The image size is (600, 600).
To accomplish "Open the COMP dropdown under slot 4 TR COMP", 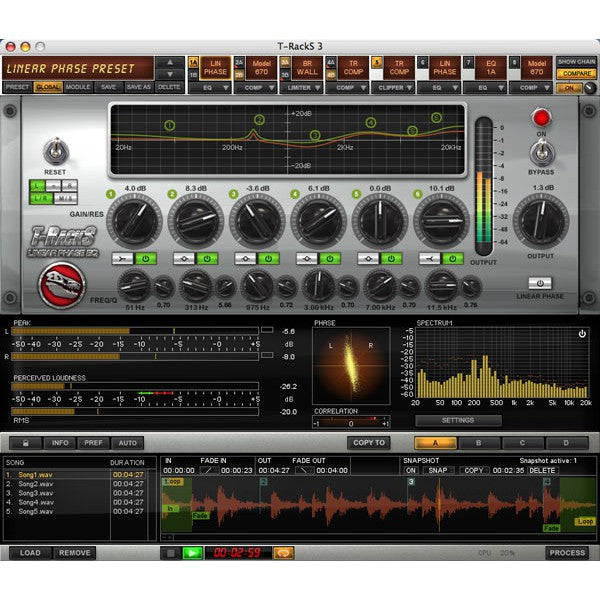I will pos(348,88).
